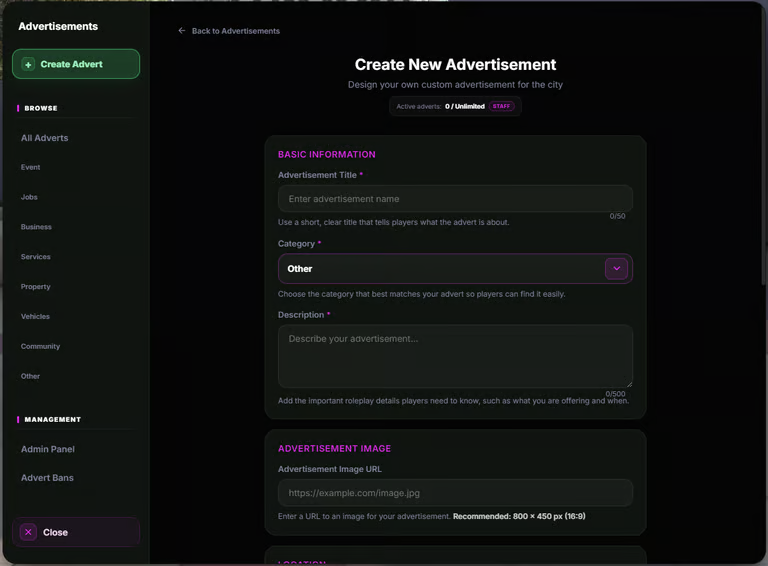The height and width of the screenshot is (566, 768).
Task: Open the Category dropdown chevron
Action: (616, 268)
